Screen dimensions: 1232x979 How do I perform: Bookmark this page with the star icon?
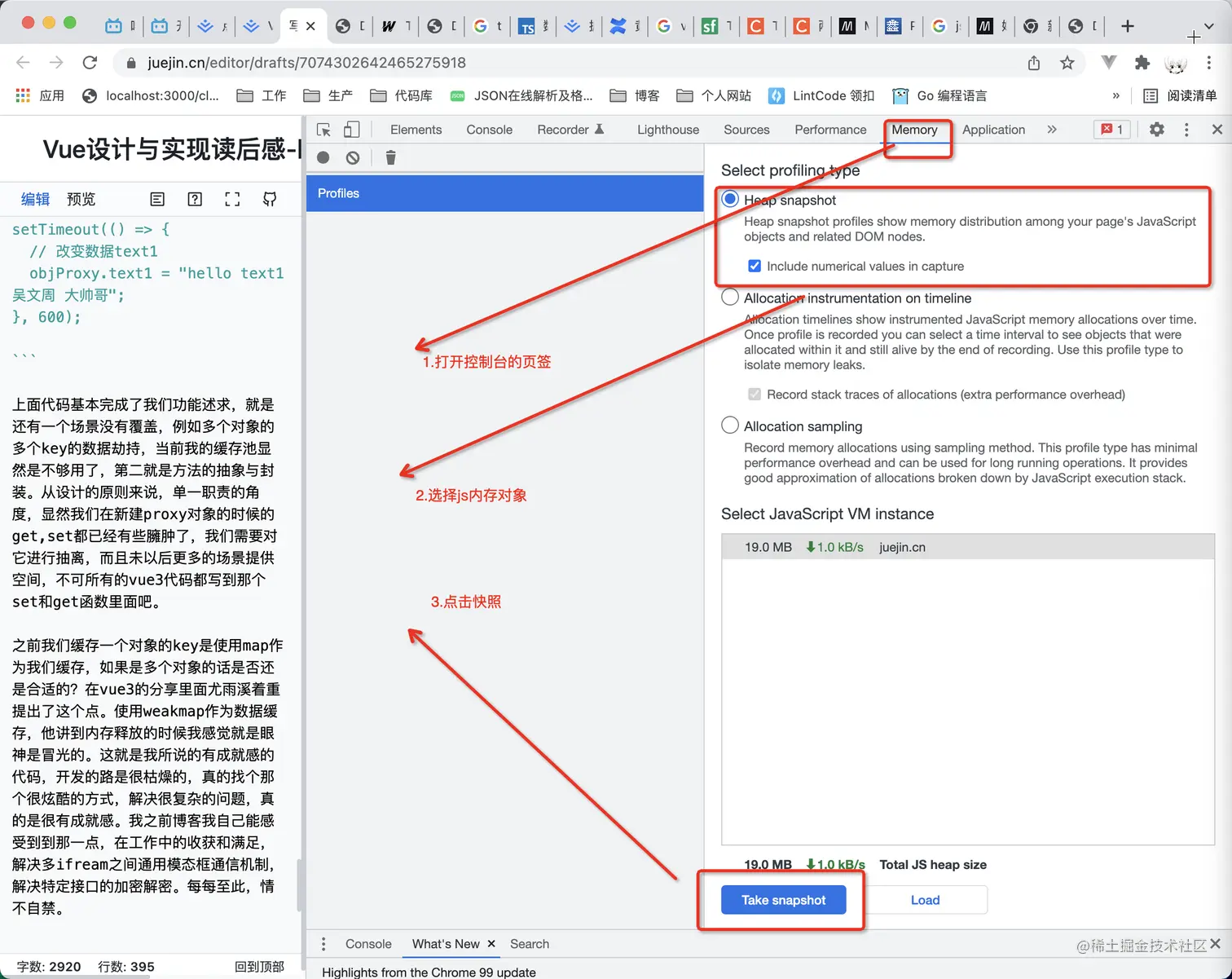tap(1067, 63)
